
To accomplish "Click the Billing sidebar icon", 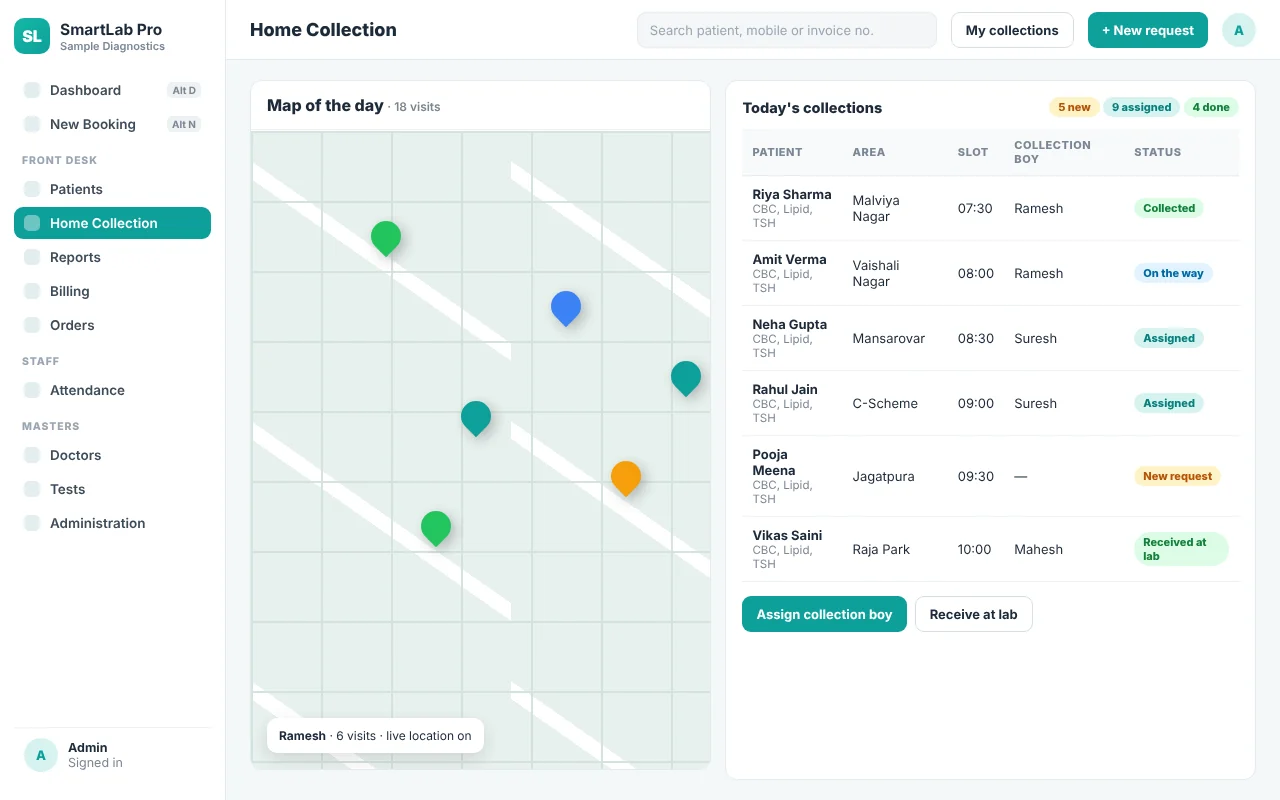I will tap(32, 291).
